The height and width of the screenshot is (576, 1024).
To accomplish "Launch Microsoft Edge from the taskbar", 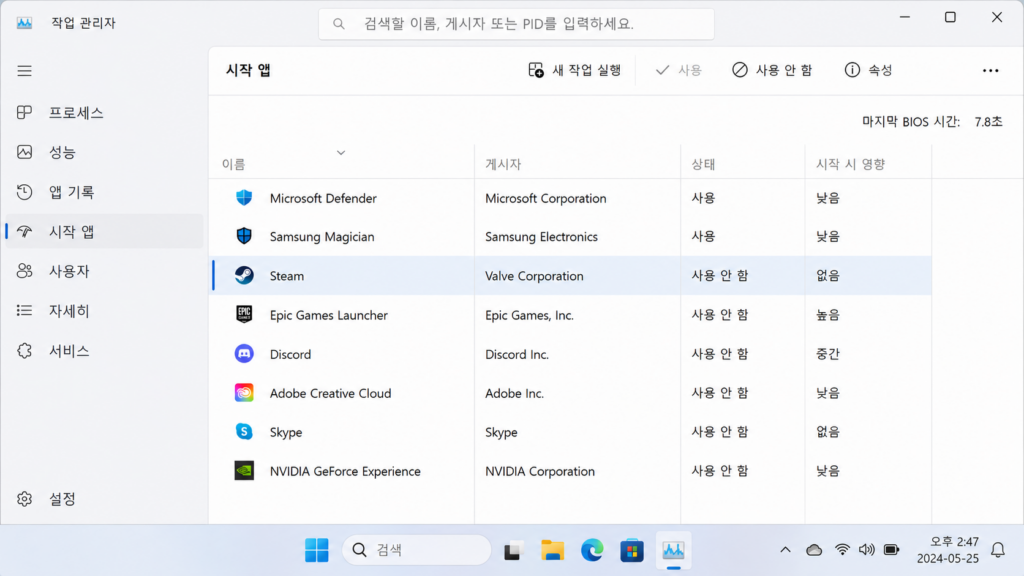I will (592, 551).
